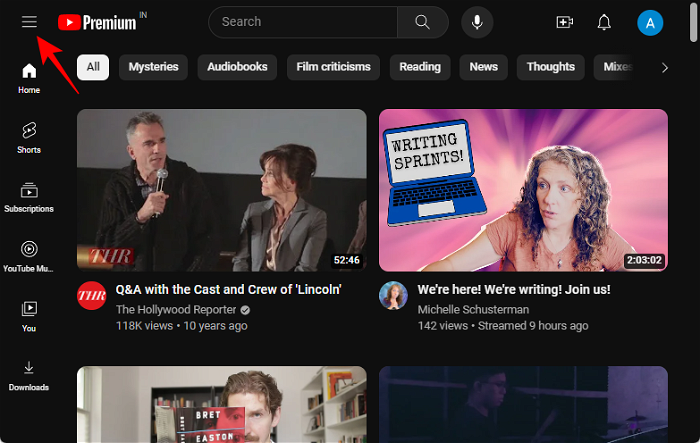Click the 142 views • Streamed 9 hours ago text
Screen dimensions: 700x443
coord(503,326)
